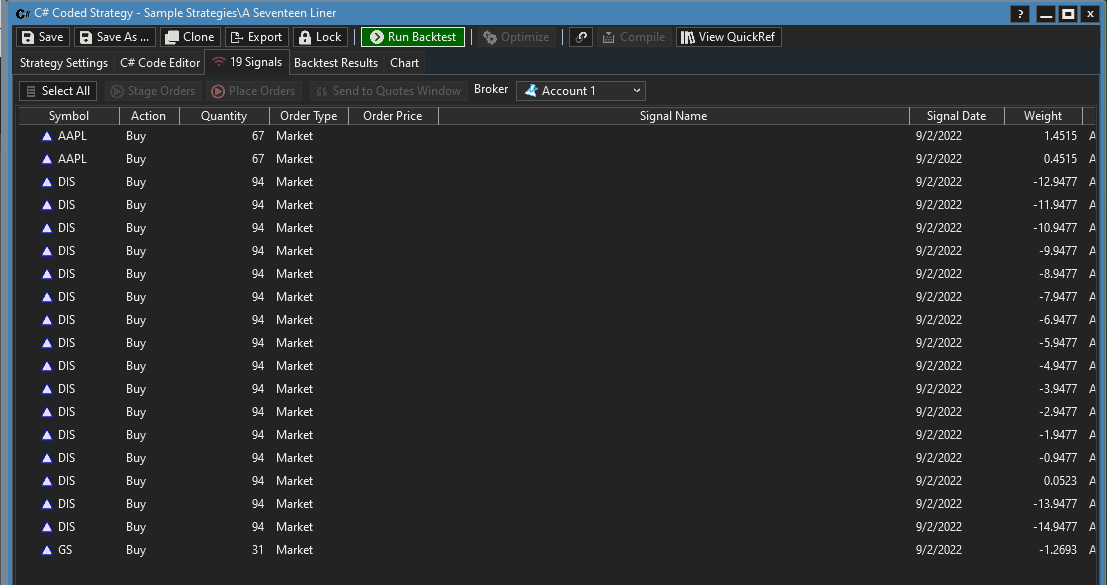
Task: Select the first AAPL signal row icon
Action: 47,136
